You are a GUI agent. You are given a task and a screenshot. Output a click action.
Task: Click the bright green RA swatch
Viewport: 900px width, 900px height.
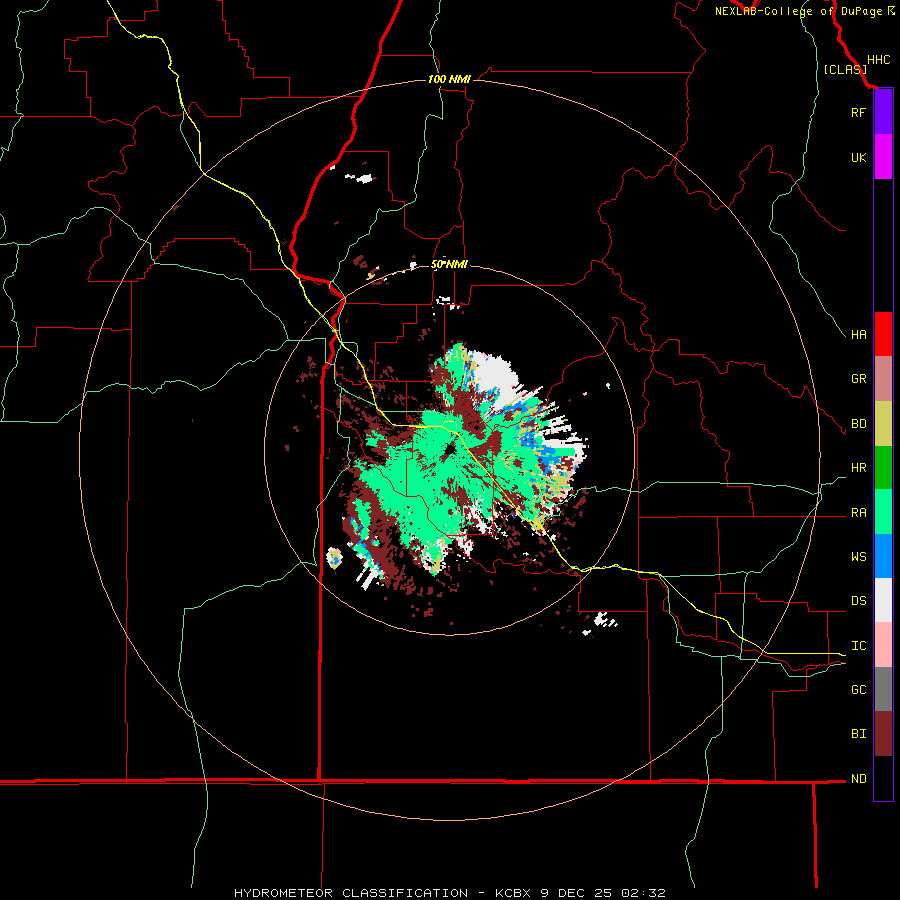[x=883, y=512]
